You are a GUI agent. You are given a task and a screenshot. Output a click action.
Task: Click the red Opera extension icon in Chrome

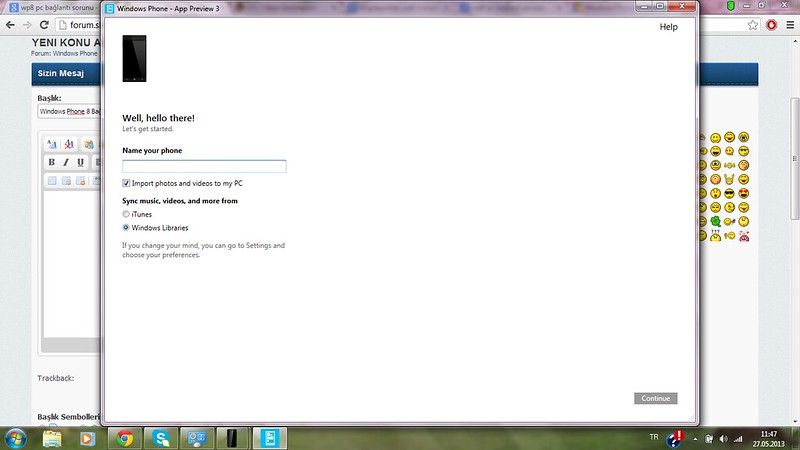coord(771,25)
